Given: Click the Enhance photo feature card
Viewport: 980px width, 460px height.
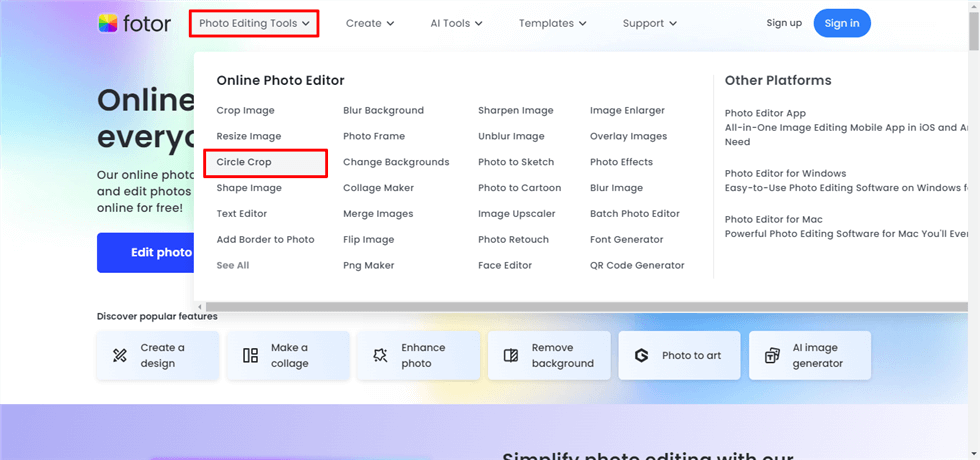Looking at the screenshot, I should click(x=419, y=356).
